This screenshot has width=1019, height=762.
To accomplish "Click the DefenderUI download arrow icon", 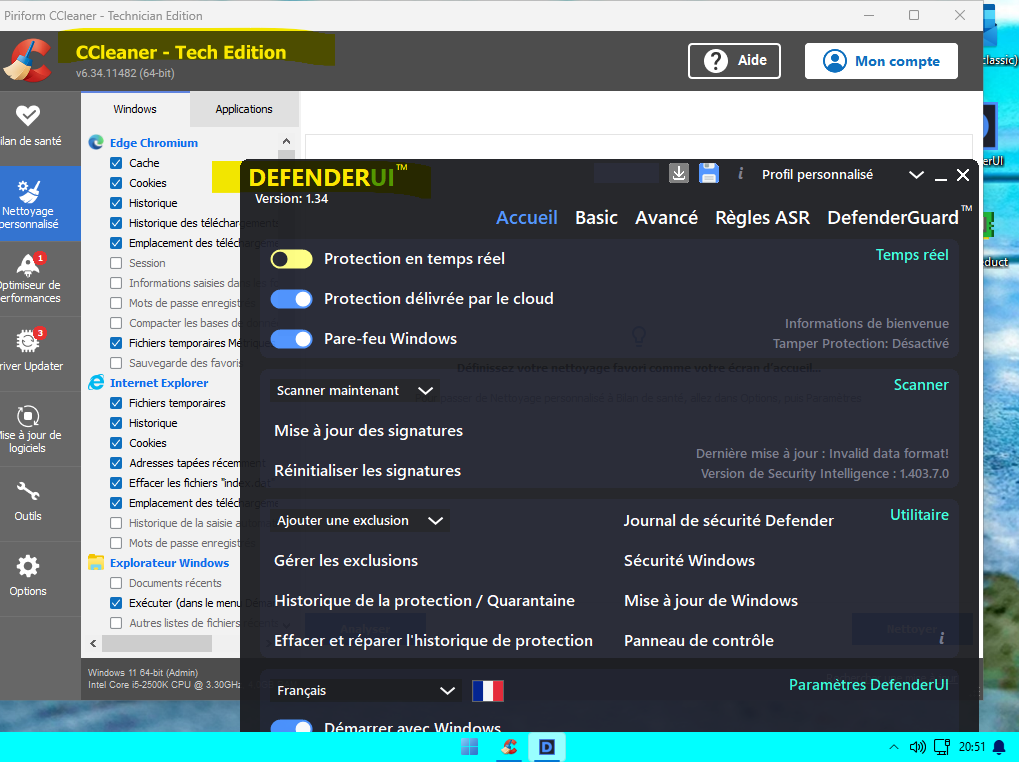I will pyautogui.click(x=678, y=173).
